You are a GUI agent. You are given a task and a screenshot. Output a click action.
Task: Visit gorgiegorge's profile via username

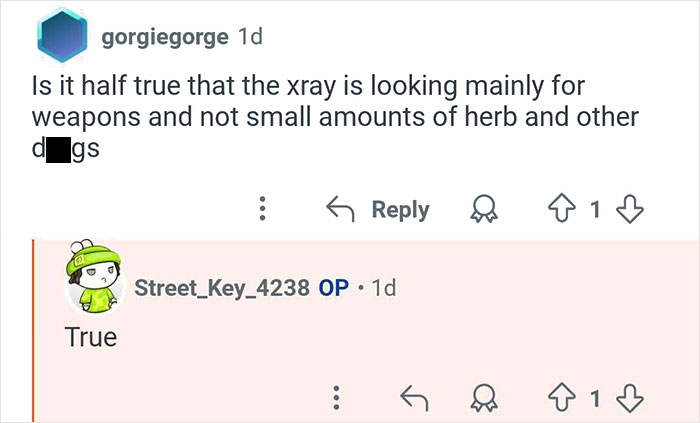click(163, 38)
